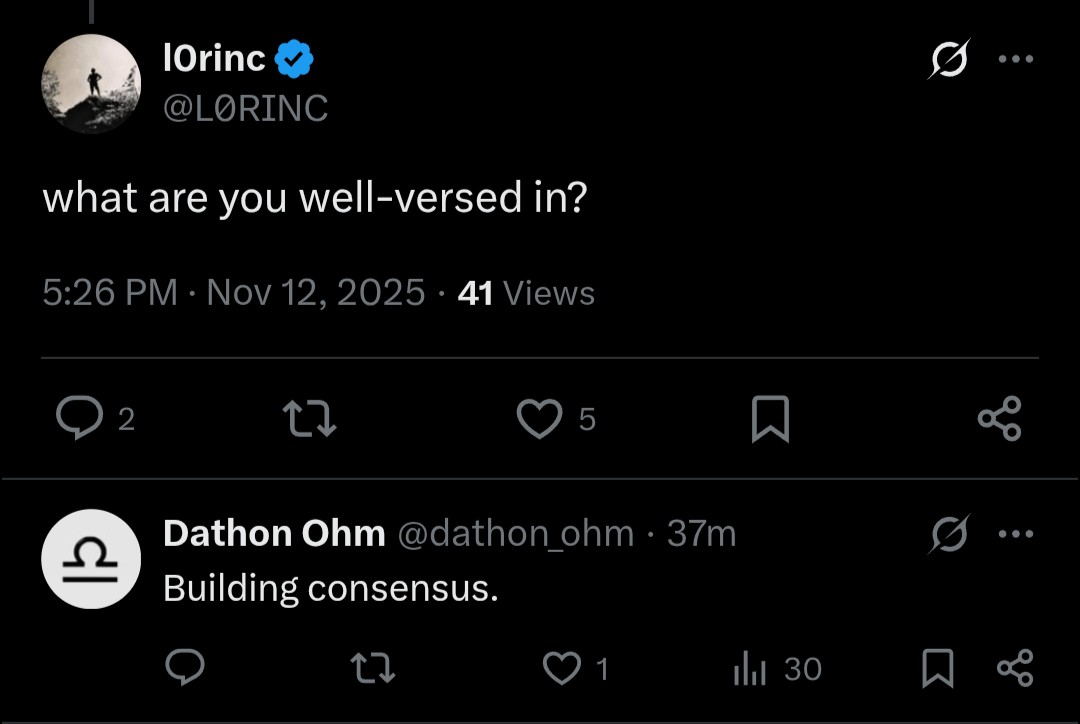Viewport: 1080px width, 724px height.
Task: Open Grok icon on l0rinc's post
Action: coord(945,62)
